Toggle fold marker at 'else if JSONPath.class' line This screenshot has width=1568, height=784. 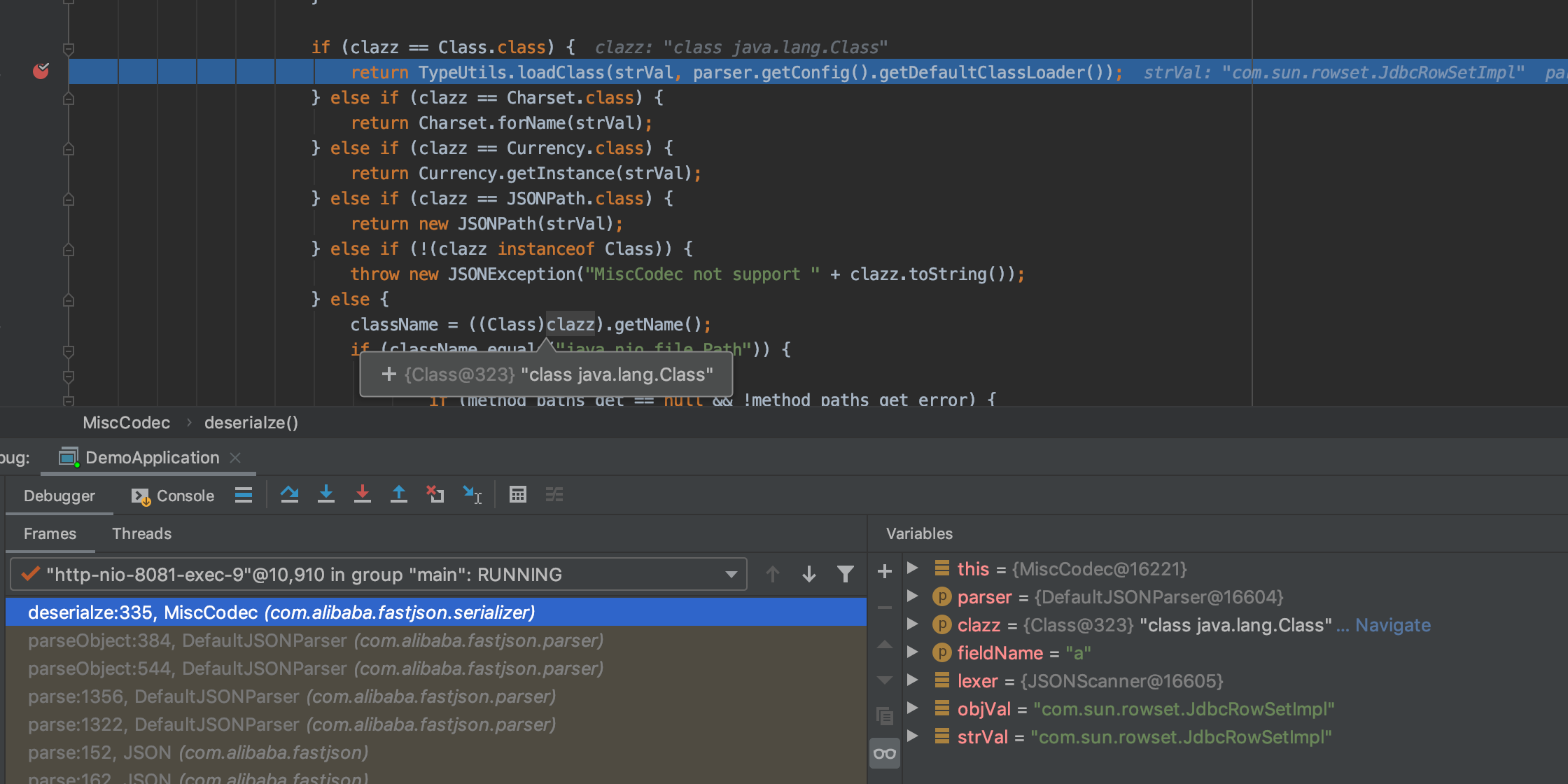pyautogui.click(x=69, y=199)
